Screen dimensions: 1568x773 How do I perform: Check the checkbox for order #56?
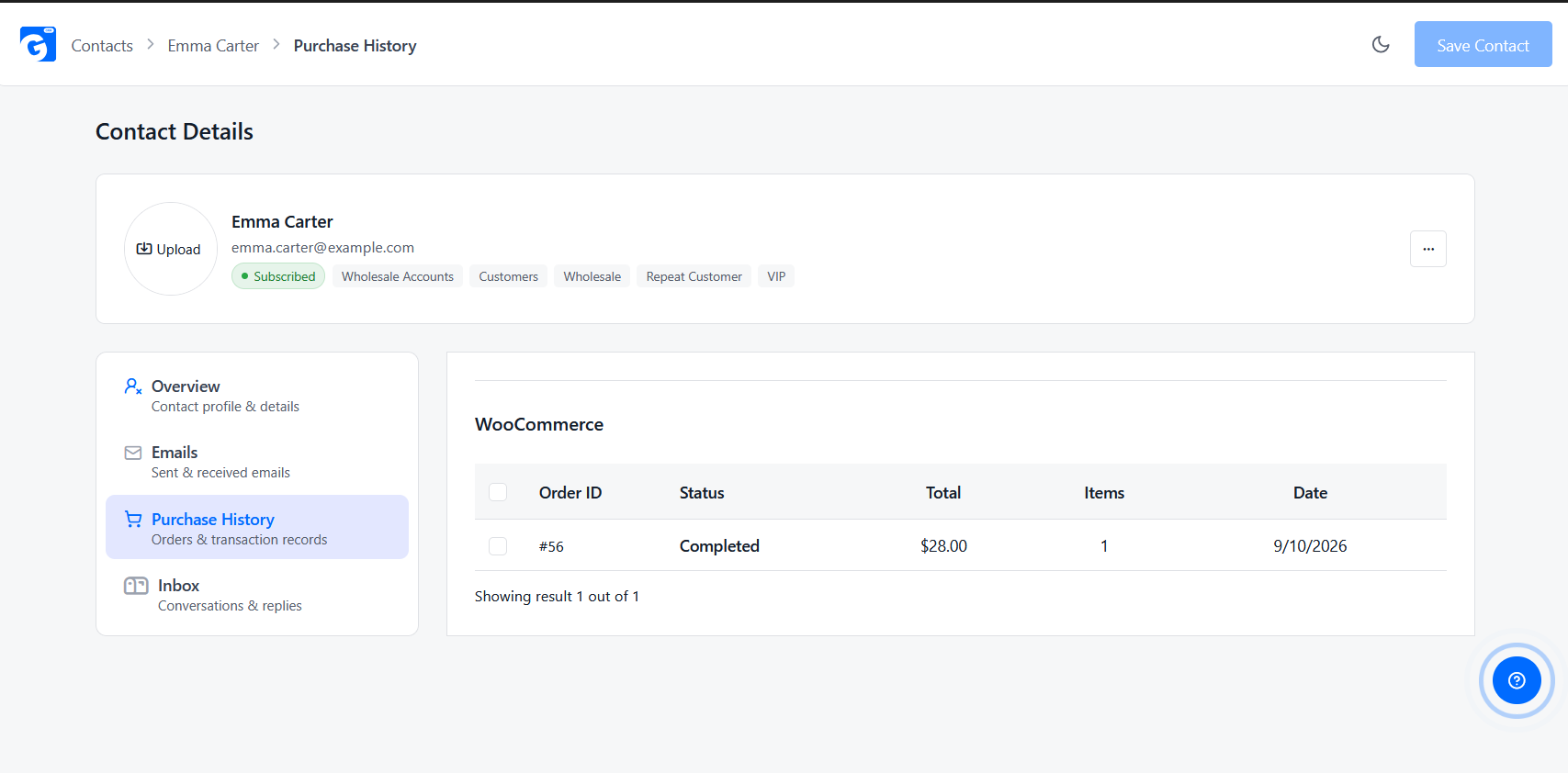click(498, 546)
